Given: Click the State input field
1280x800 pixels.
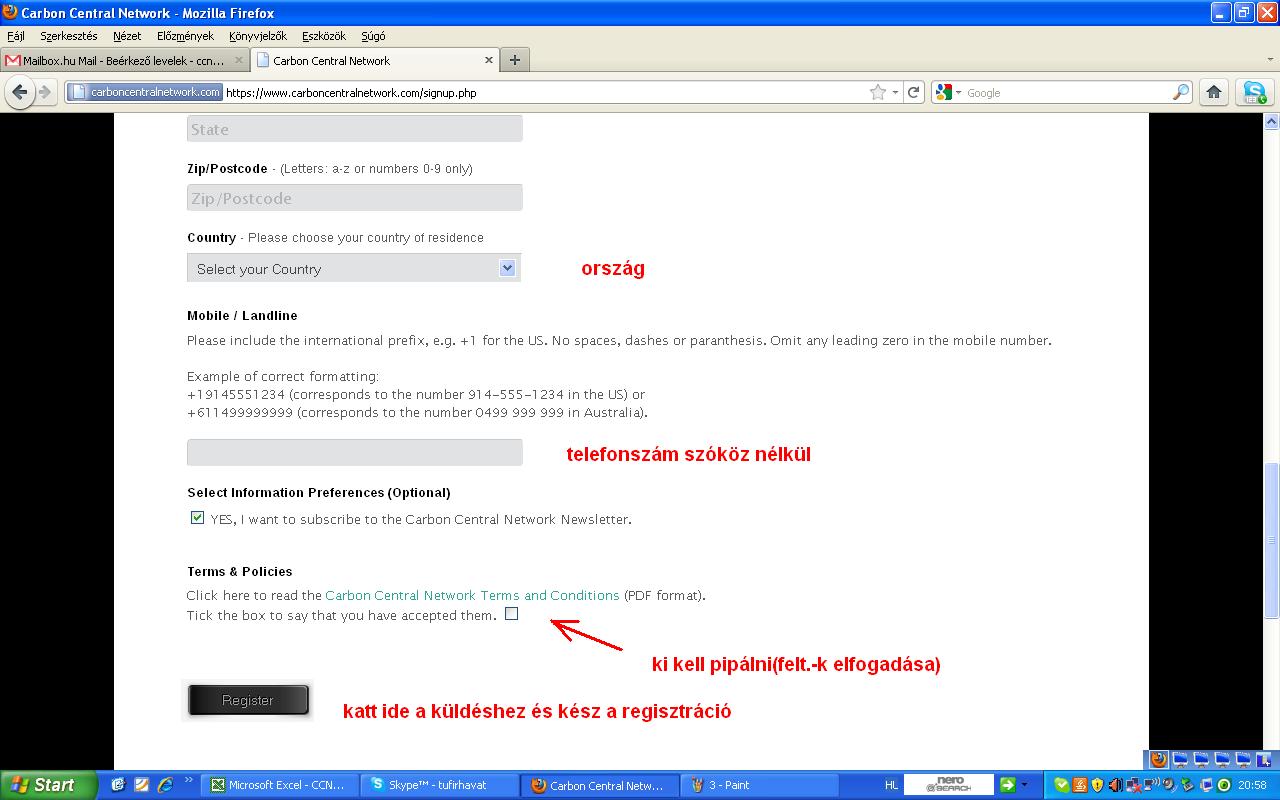Looking at the screenshot, I should click(354, 128).
